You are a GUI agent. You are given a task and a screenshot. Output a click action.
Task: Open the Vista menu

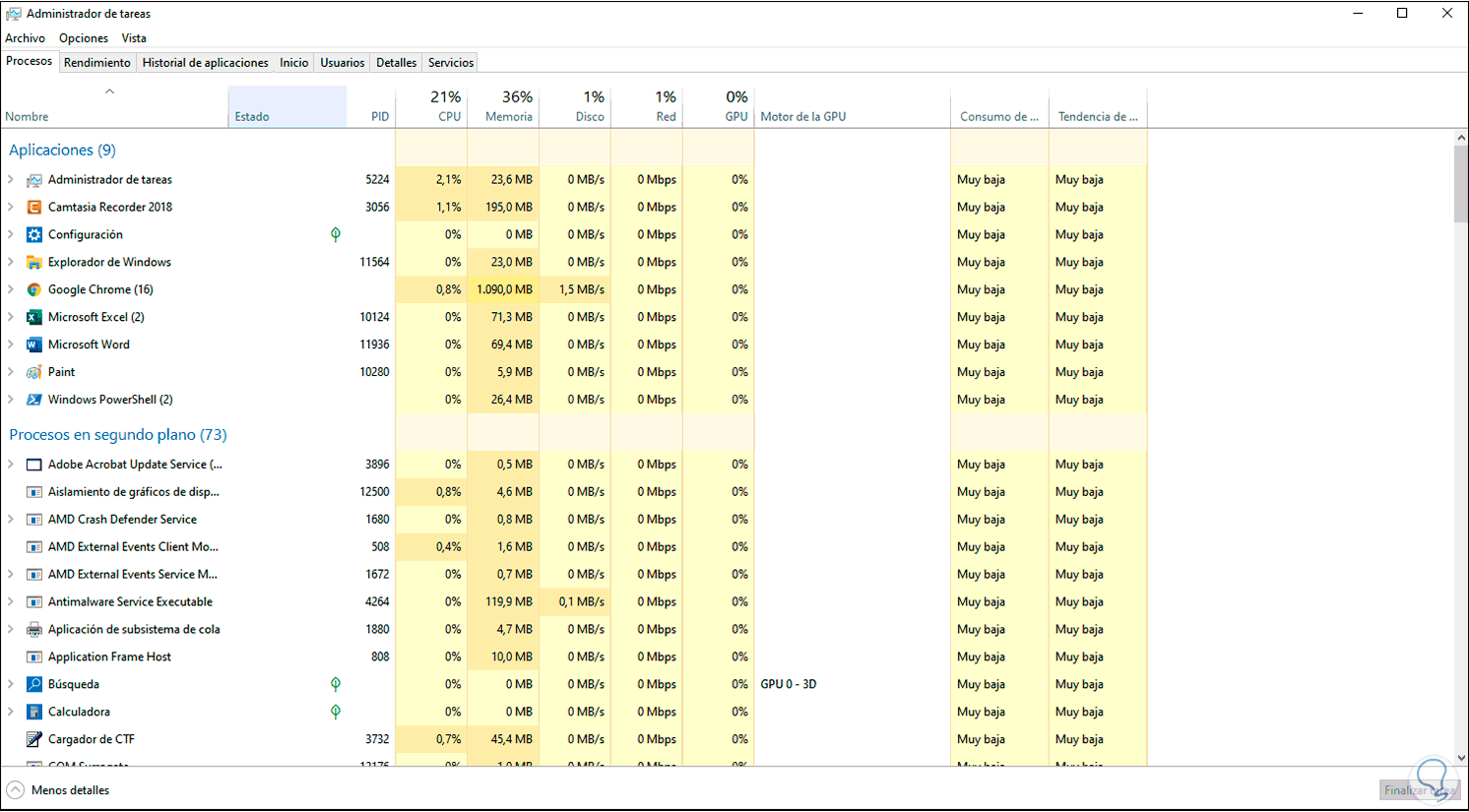134,38
